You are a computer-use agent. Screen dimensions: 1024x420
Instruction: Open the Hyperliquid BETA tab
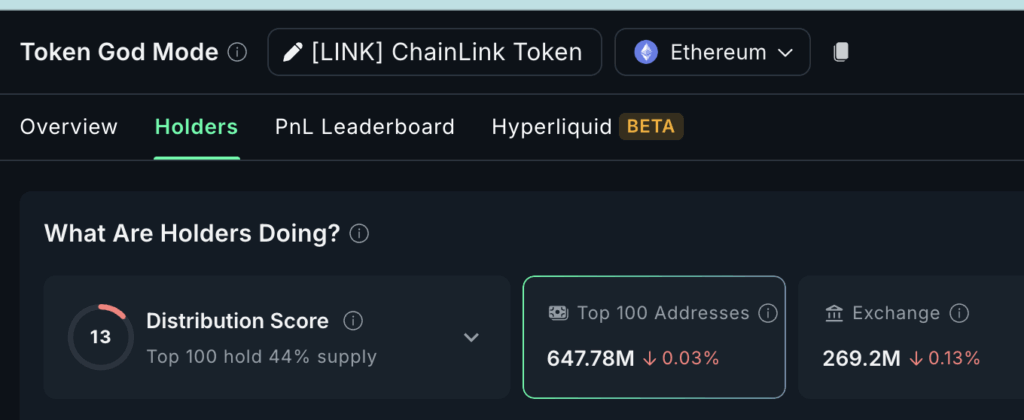point(587,127)
